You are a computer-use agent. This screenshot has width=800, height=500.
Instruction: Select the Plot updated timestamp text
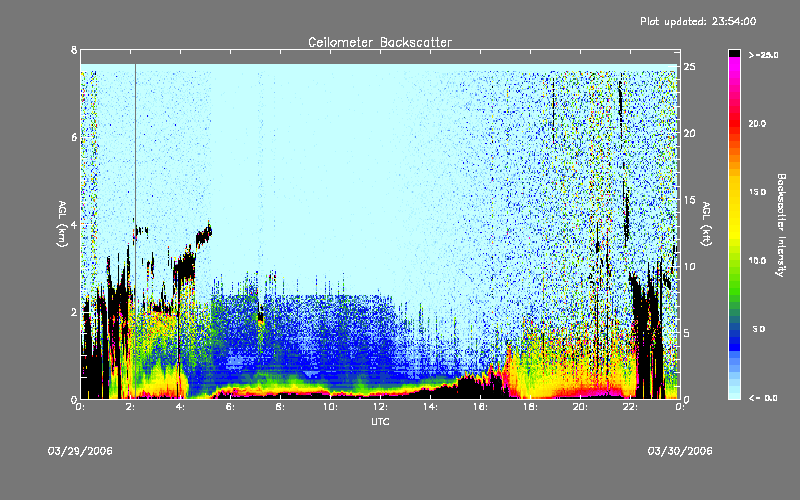[x=698, y=20]
